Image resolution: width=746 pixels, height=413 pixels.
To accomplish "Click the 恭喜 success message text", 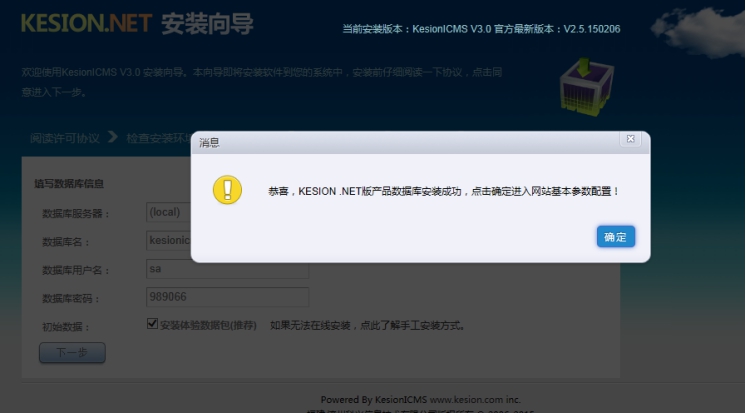I will coord(443,191).
